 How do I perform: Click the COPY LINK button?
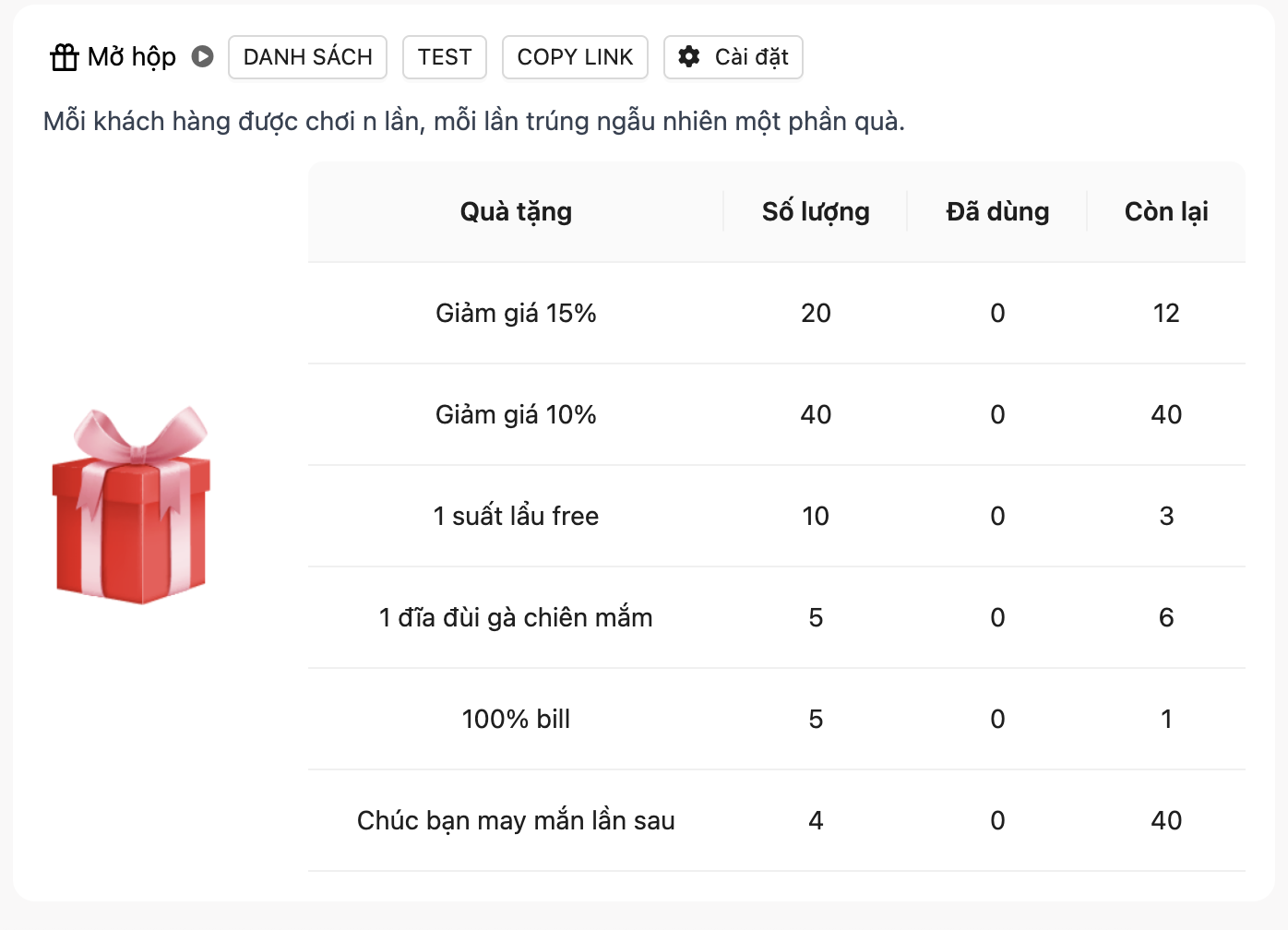click(x=575, y=57)
